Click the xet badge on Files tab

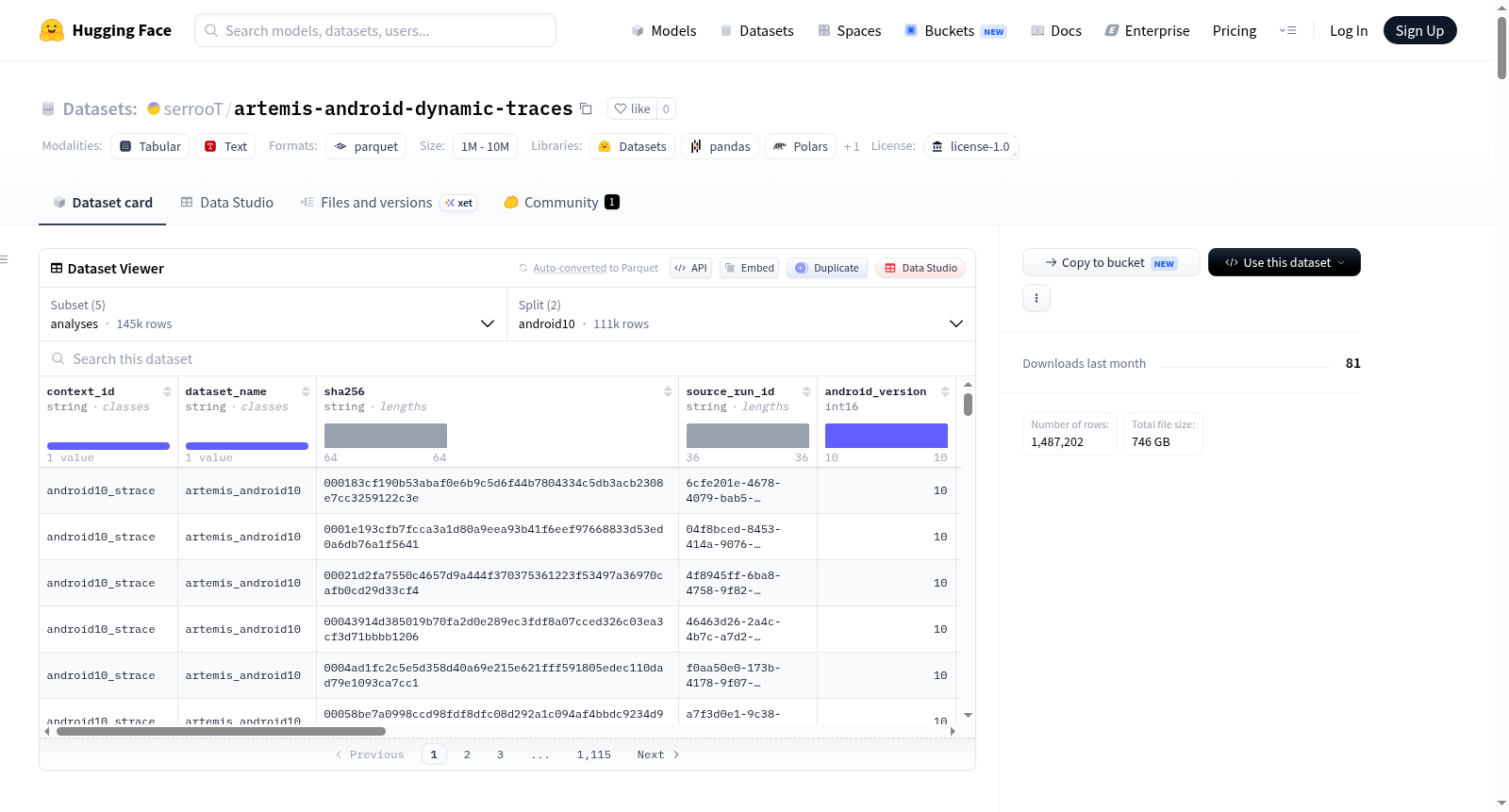[459, 203]
